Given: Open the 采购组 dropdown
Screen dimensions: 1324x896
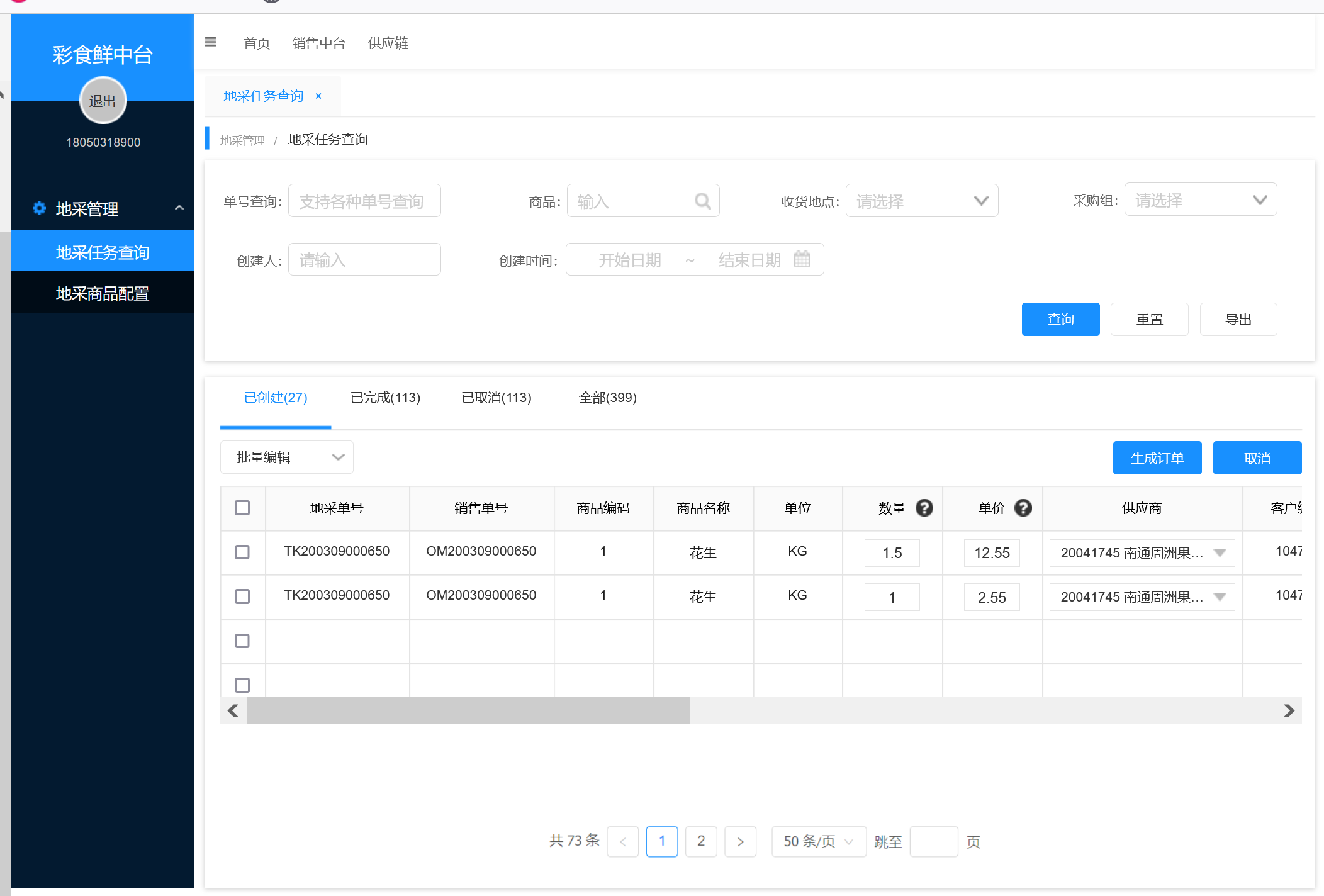Looking at the screenshot, I should pyautogui.click(x=1201, y=199).
